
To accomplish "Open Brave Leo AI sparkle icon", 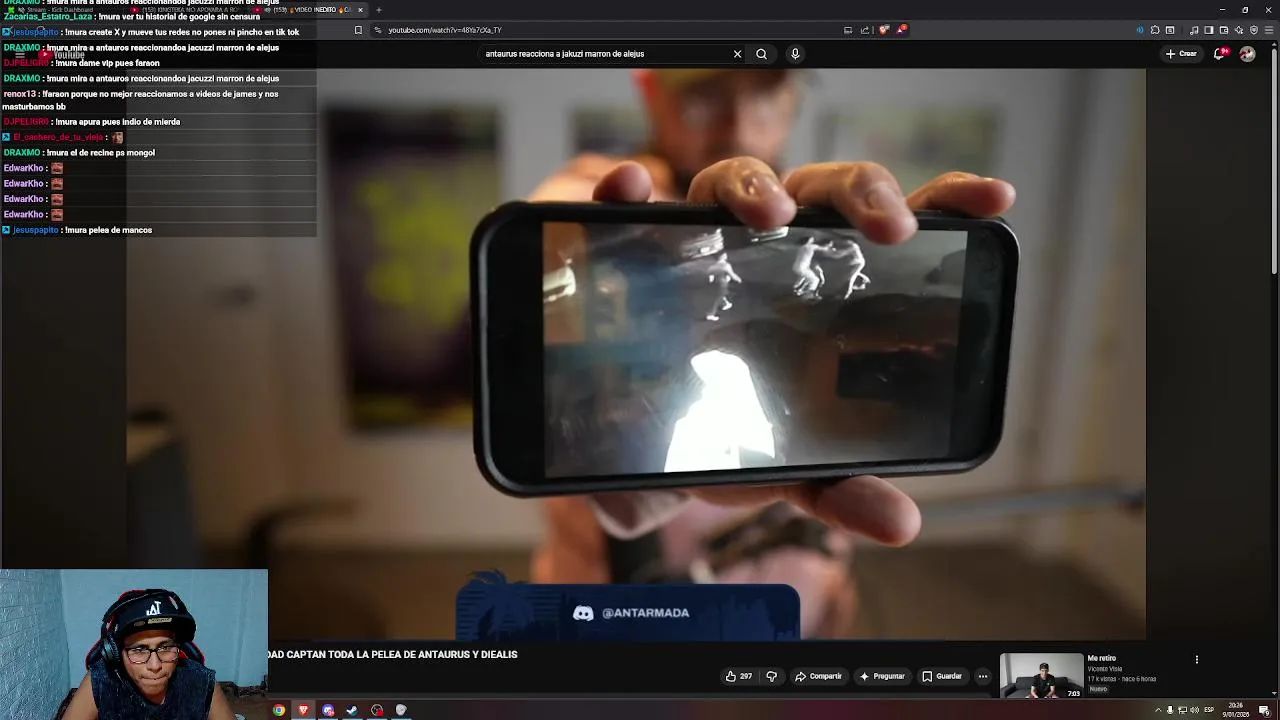I will [x=1239, y=30].
